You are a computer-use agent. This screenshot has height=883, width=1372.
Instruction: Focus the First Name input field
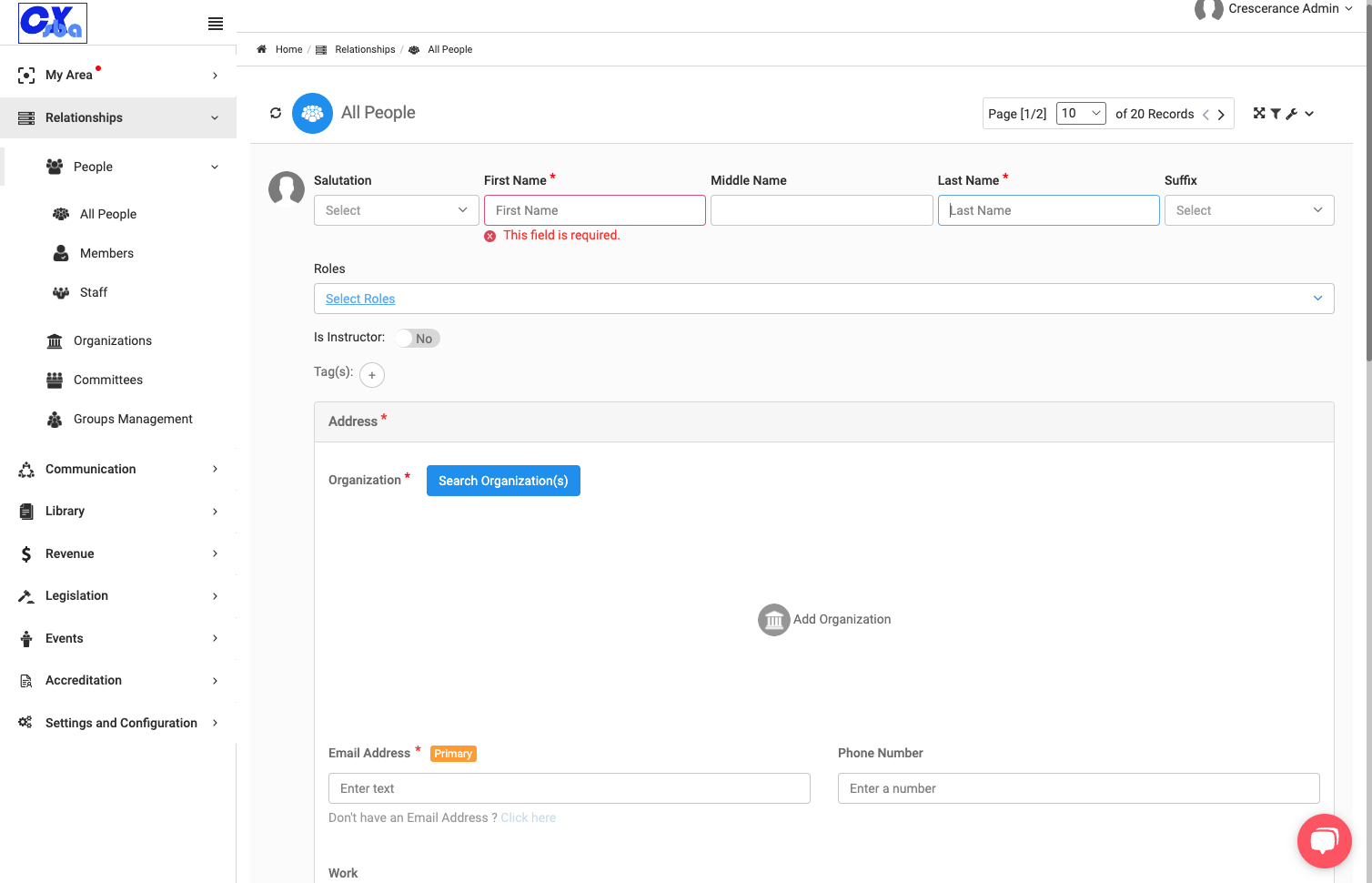click(x=595, y=210)
